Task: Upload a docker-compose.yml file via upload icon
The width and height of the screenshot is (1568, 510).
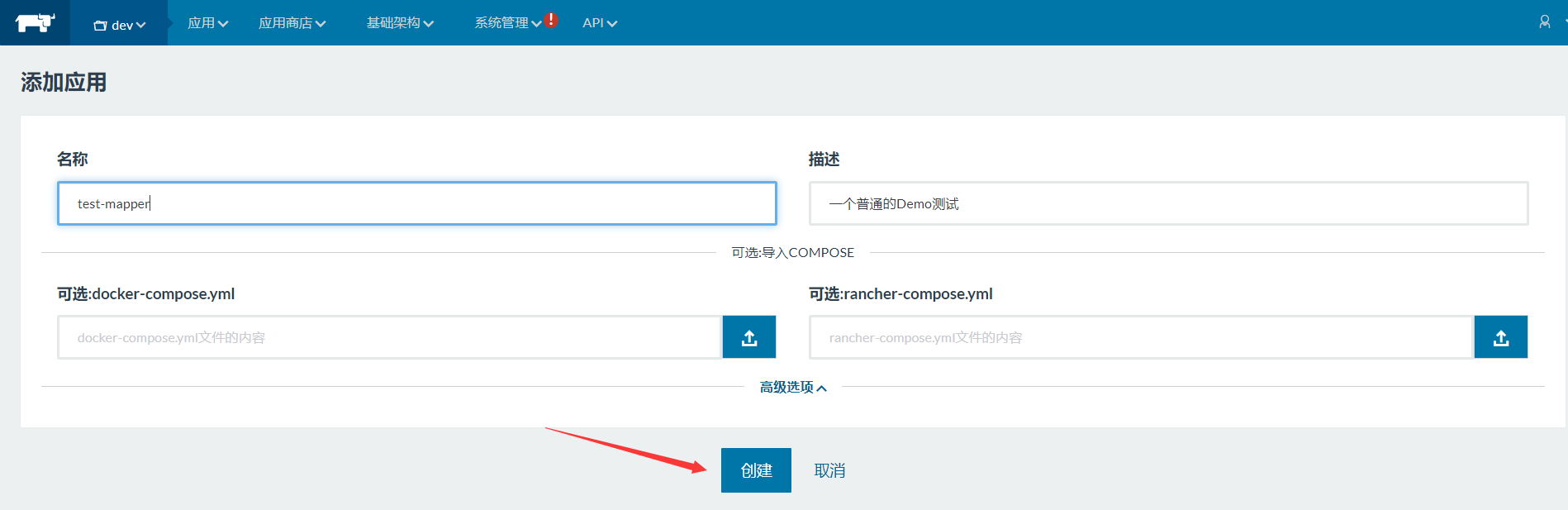Action: [x=748, y=337]
